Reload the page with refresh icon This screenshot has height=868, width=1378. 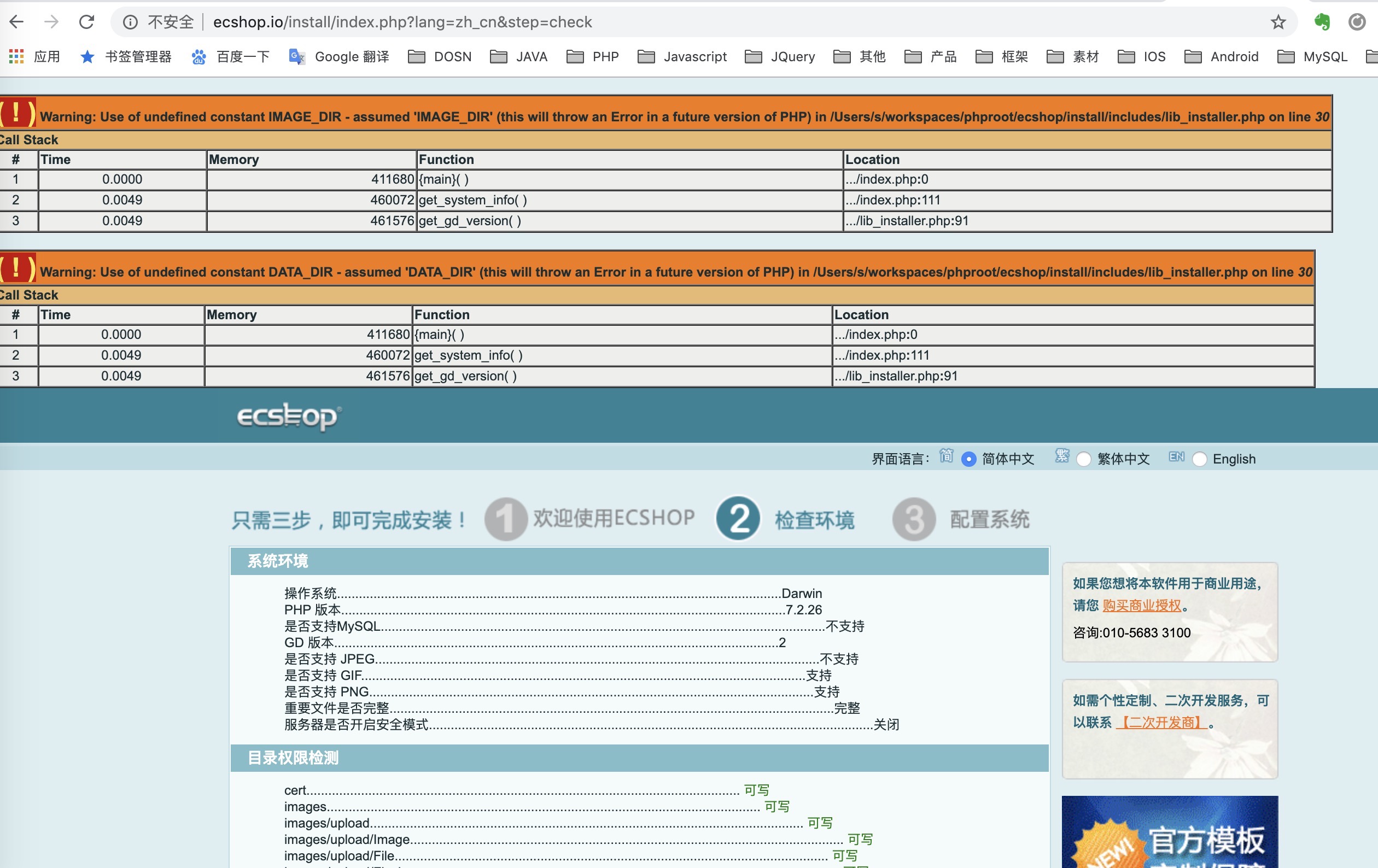click(x=86, y=22)
